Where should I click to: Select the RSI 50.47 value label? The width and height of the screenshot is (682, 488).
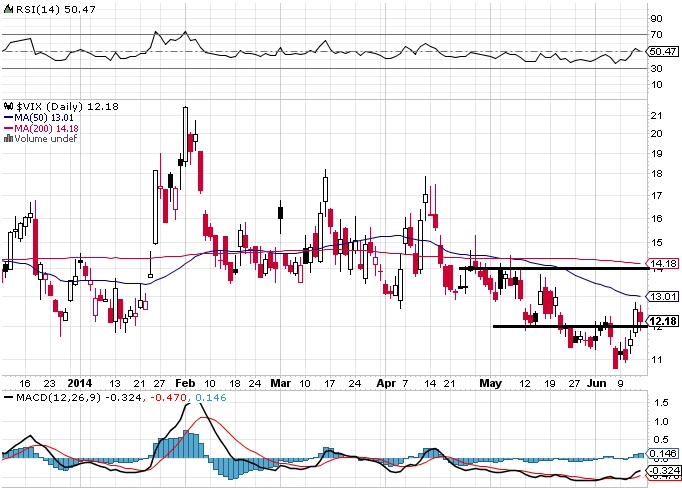662,51
